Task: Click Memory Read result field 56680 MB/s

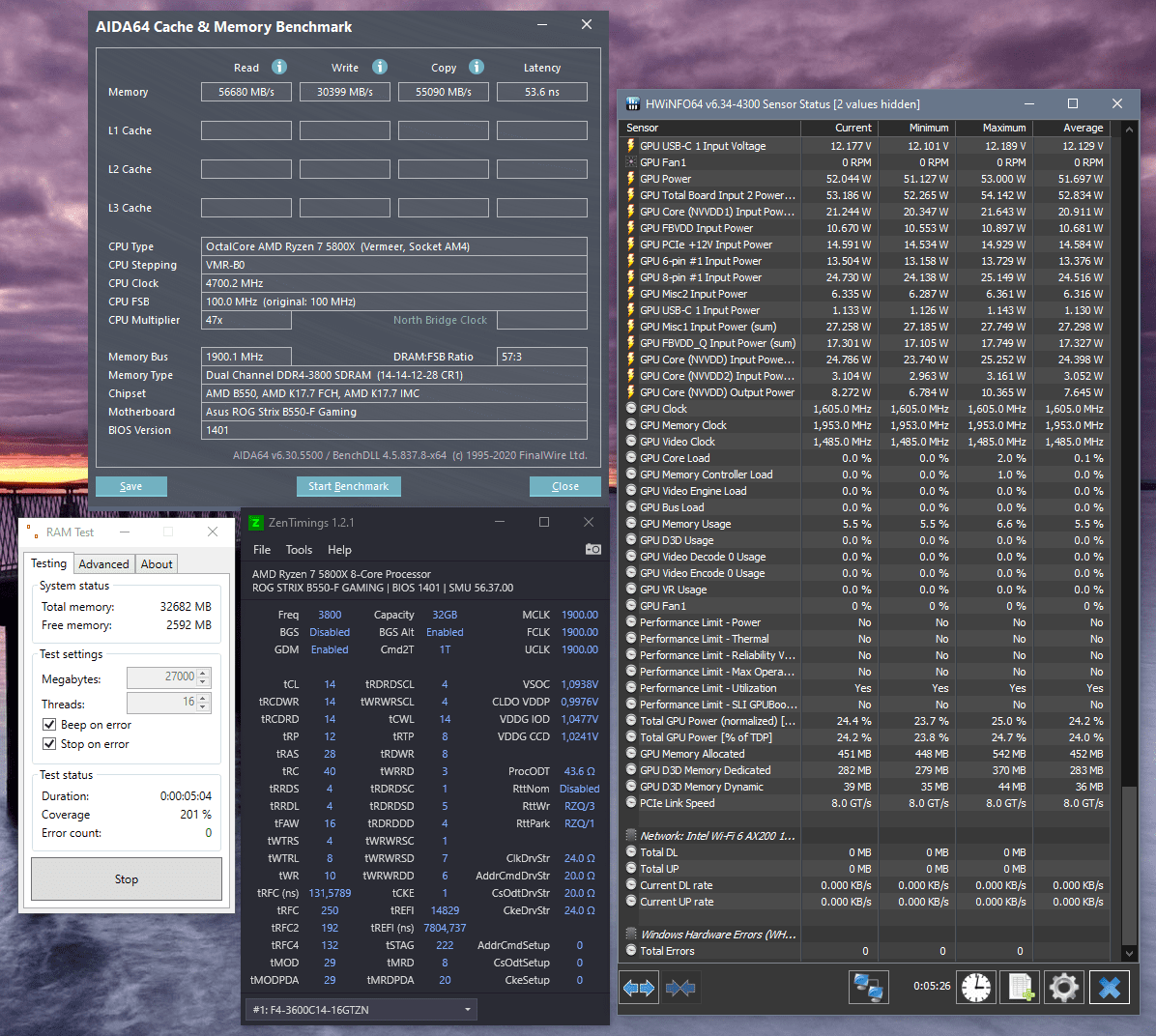Action: coord(246,92)
